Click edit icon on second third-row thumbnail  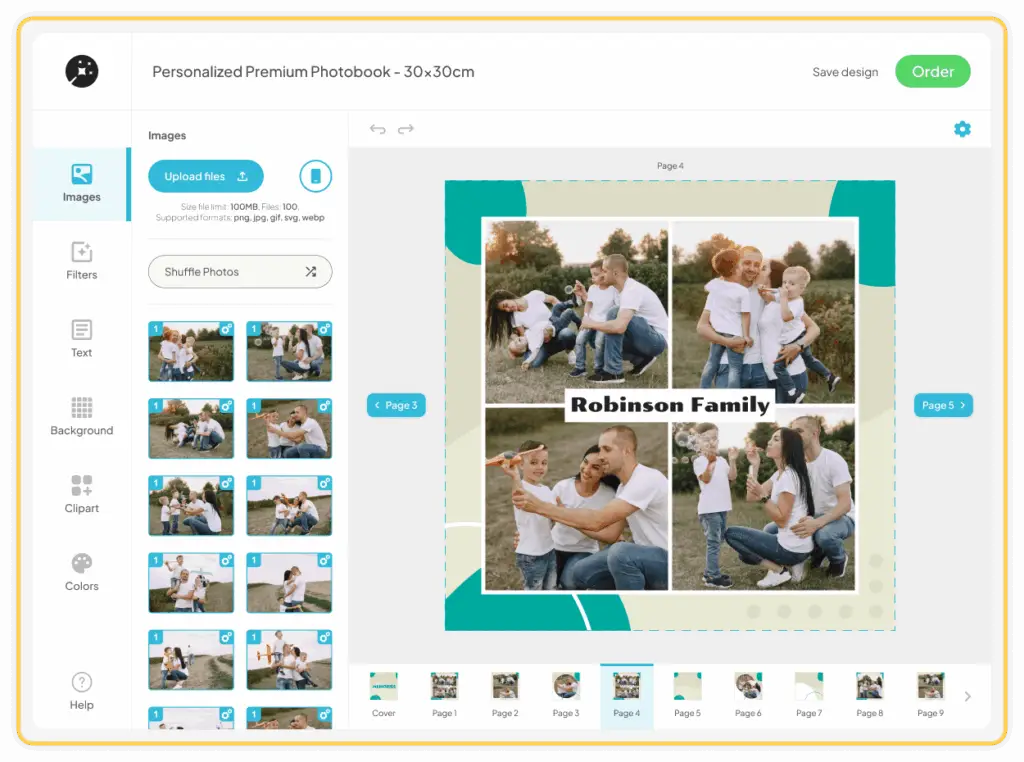click(x=324, y=483)
